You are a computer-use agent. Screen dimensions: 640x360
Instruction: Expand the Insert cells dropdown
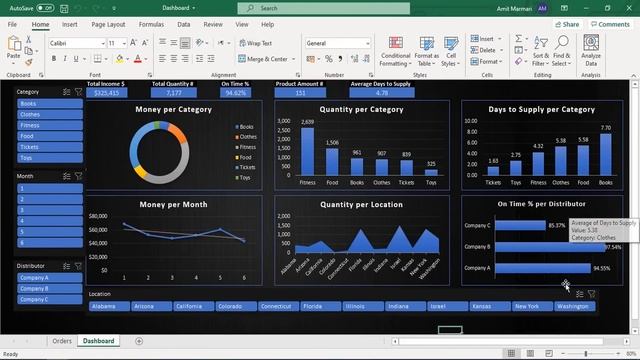click(500, 39)
